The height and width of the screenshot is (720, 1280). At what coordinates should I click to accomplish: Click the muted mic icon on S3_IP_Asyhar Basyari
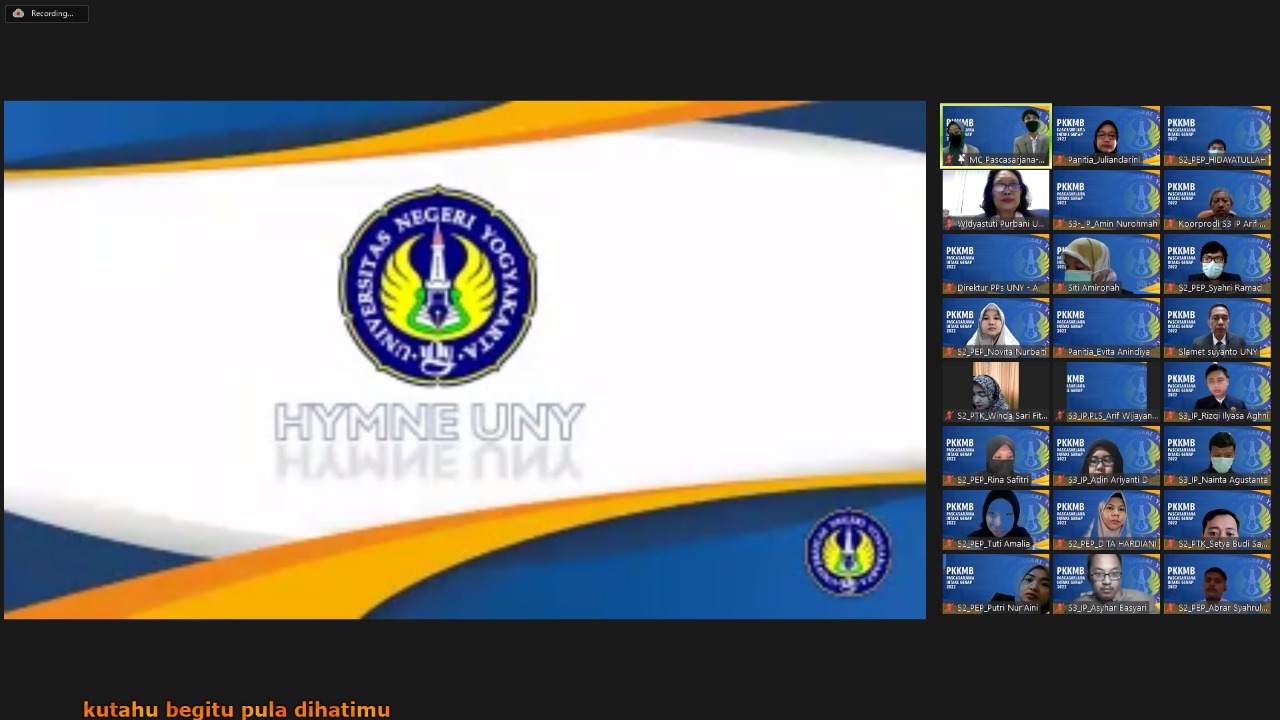pyautogui.click(x=1060, y=608)
